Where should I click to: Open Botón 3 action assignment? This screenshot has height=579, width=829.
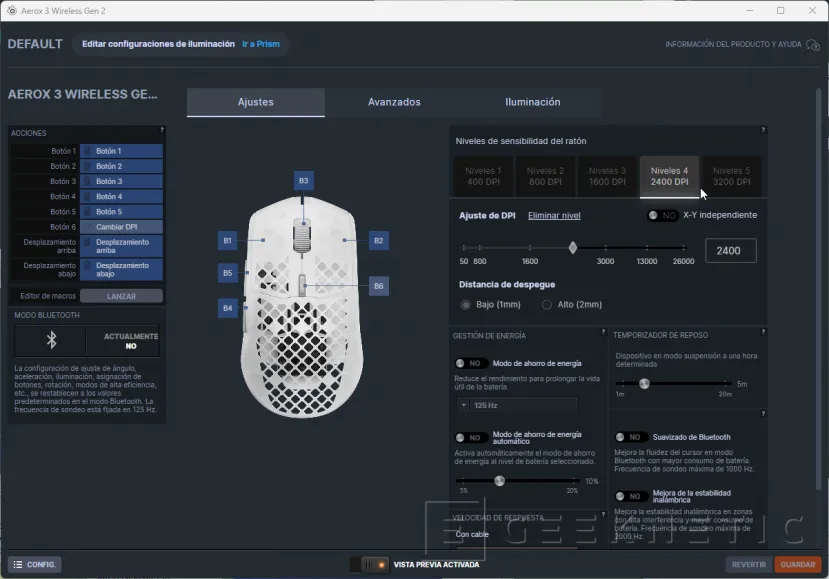click(122, 181)
